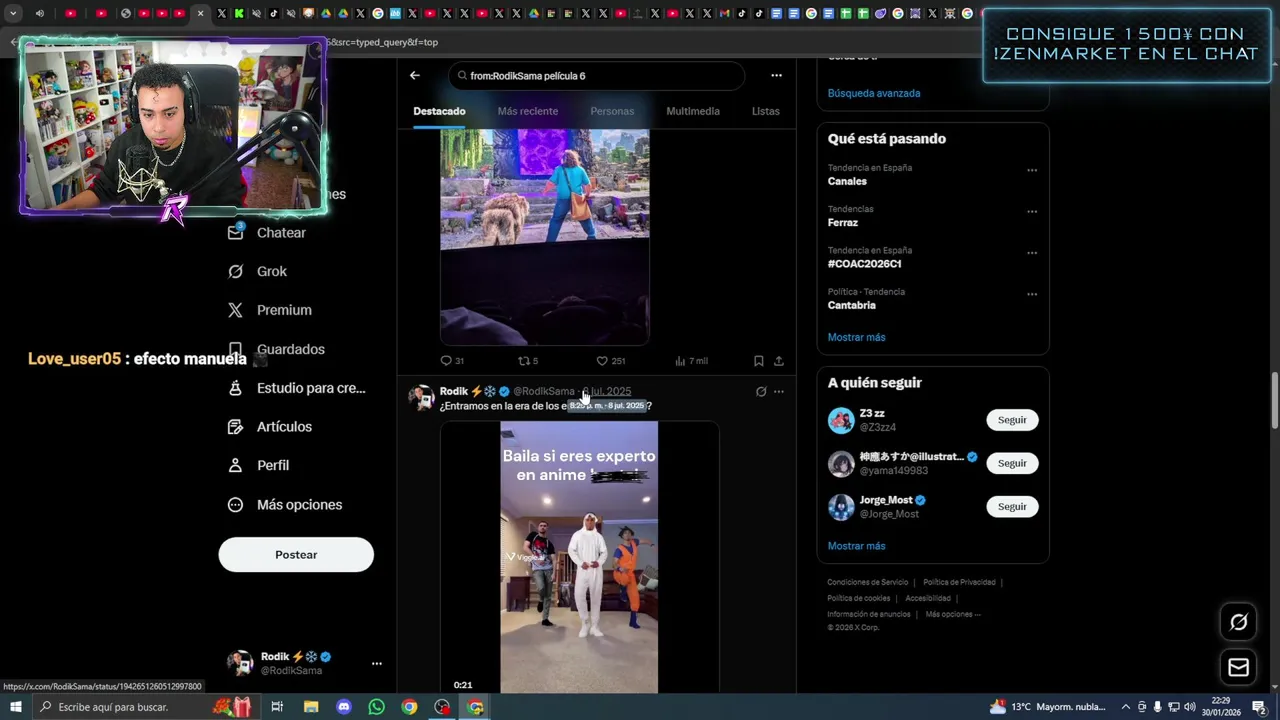
Task: Open the Estudio para creadores icon
Action: [236, 388]
